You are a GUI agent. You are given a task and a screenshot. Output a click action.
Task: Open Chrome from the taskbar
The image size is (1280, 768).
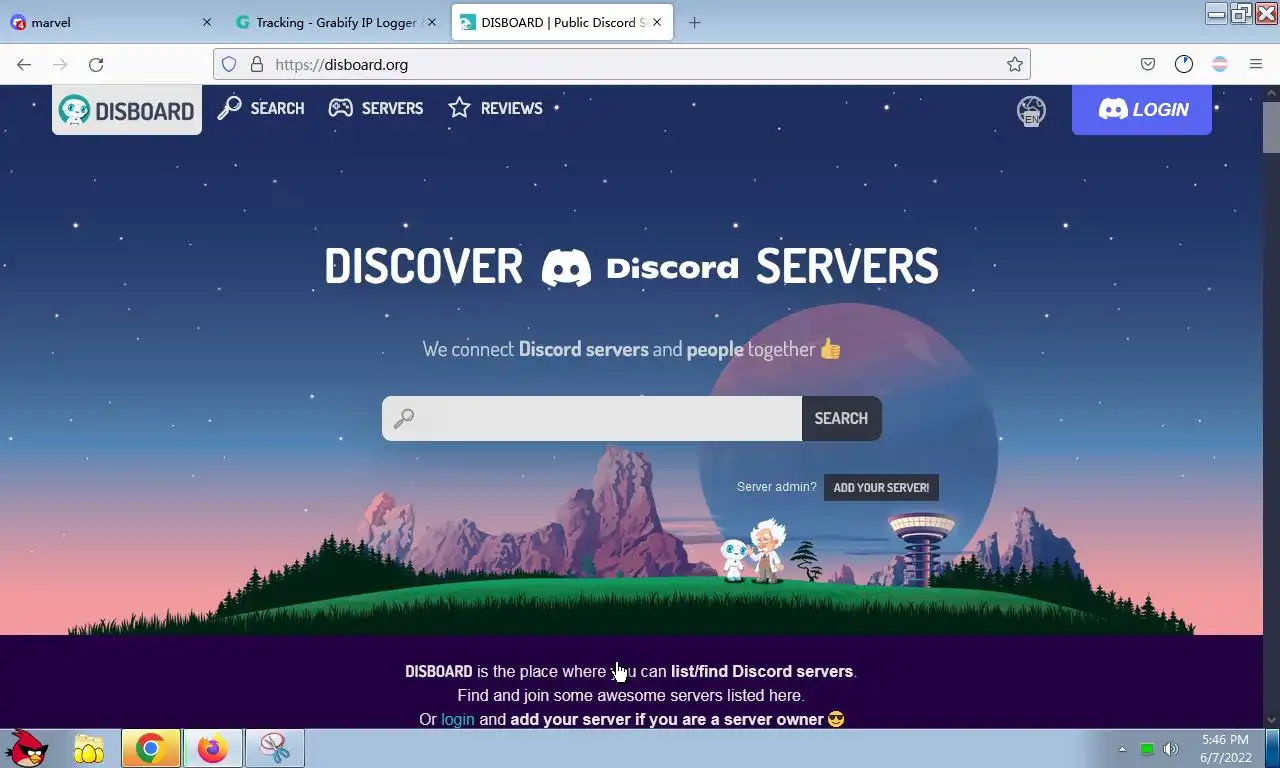151,748
